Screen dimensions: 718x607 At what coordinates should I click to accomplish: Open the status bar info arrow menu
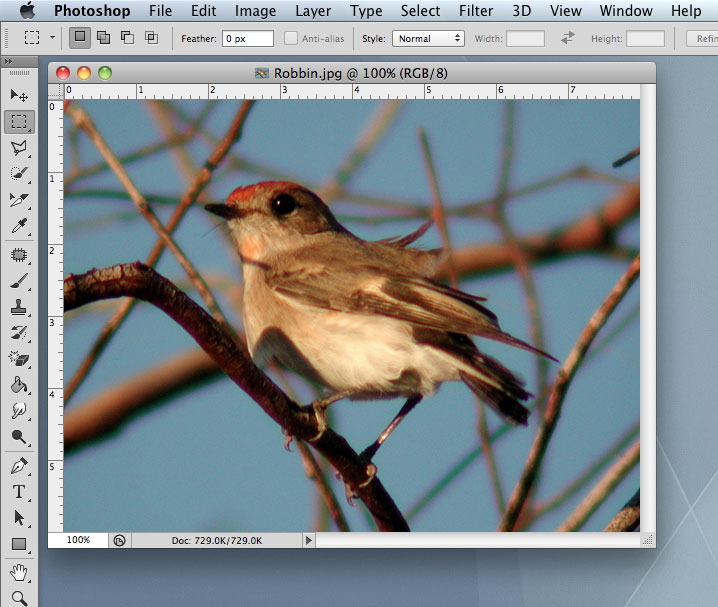[309, 541]
